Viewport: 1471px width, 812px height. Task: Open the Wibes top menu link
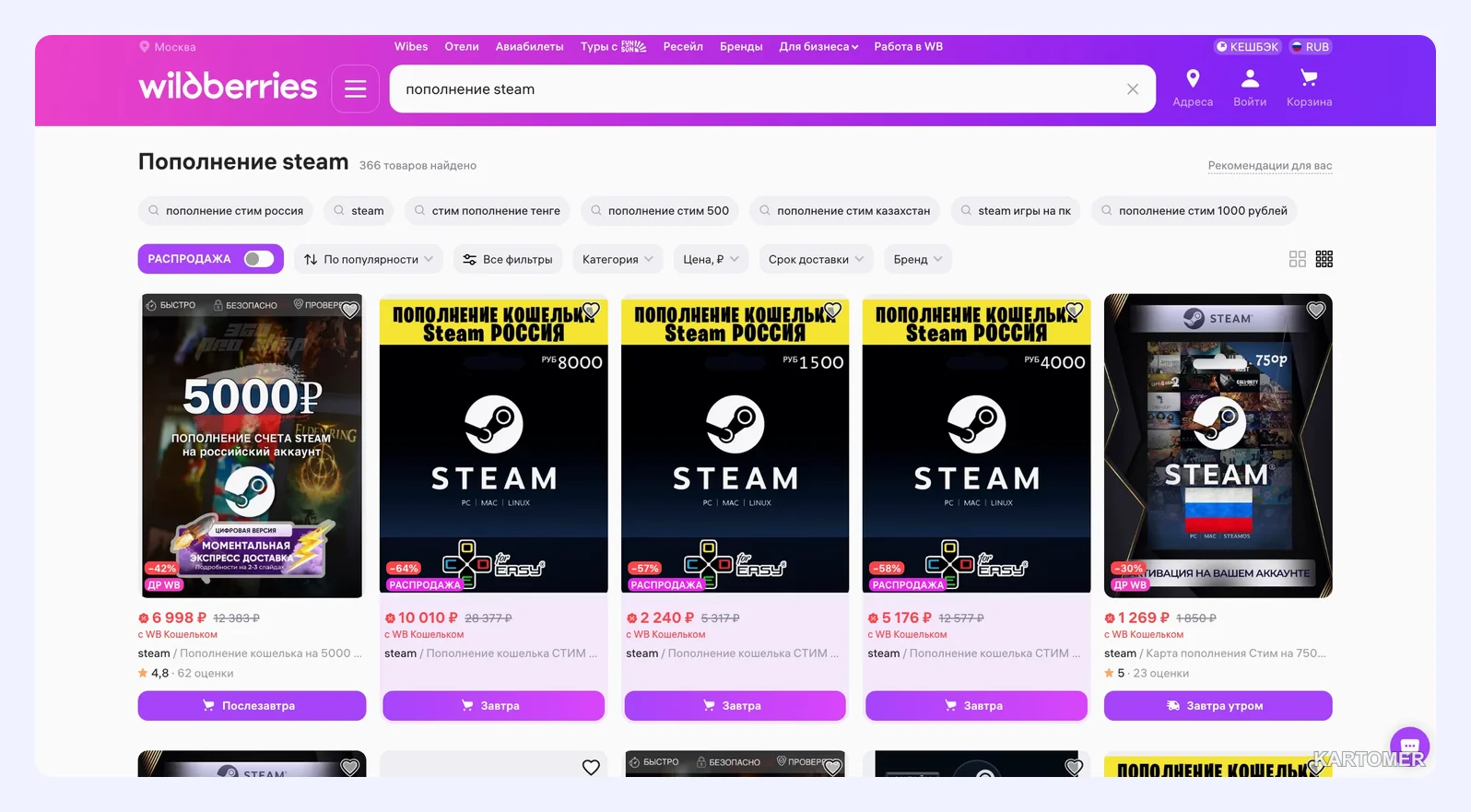[411, 47]
